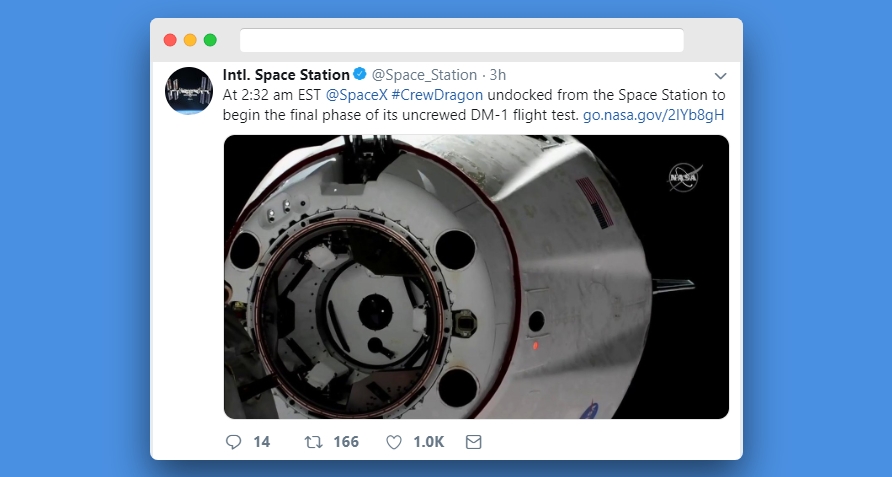Click the green maximize window button
This screenshot has width=892, height=477.
[x=210, y=40]
